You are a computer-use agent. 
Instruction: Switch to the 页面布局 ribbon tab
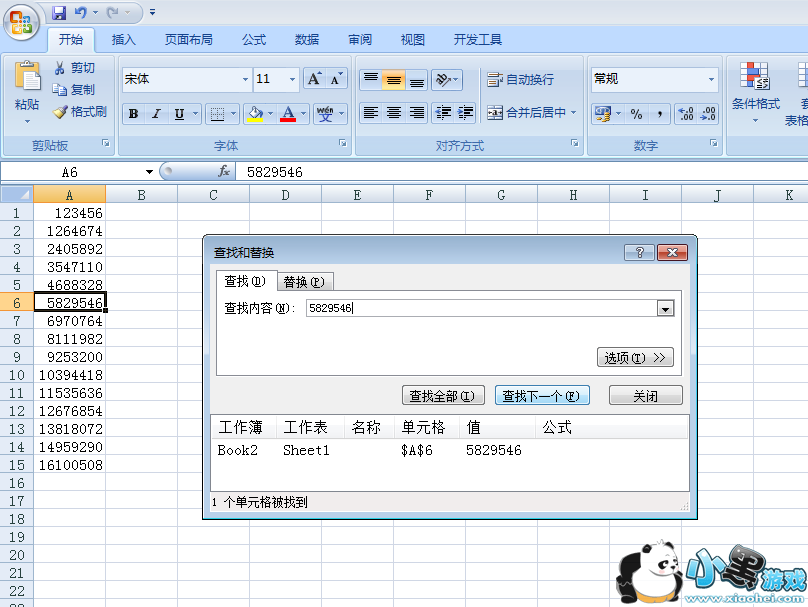click(x=189, y=40)
